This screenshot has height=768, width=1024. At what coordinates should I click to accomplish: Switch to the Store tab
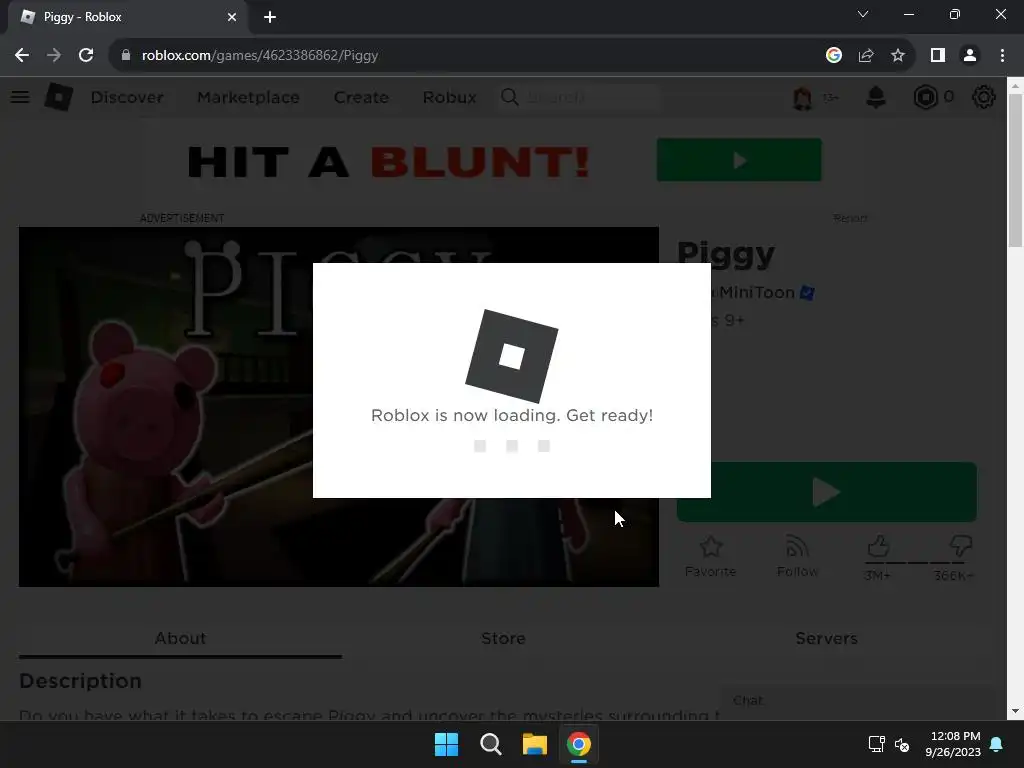(503, 638)
